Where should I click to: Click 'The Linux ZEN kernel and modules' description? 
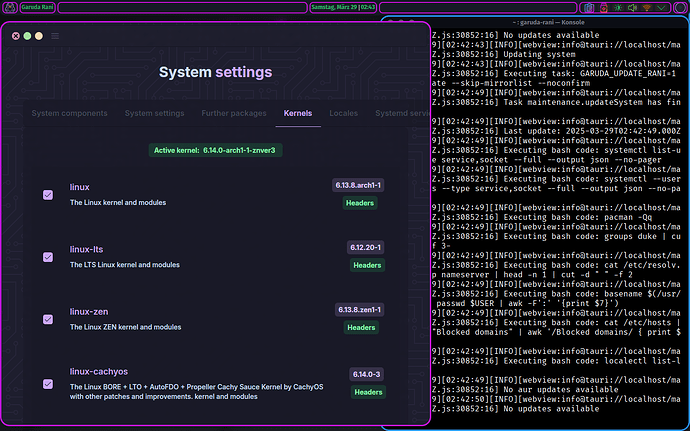point(125,327)
